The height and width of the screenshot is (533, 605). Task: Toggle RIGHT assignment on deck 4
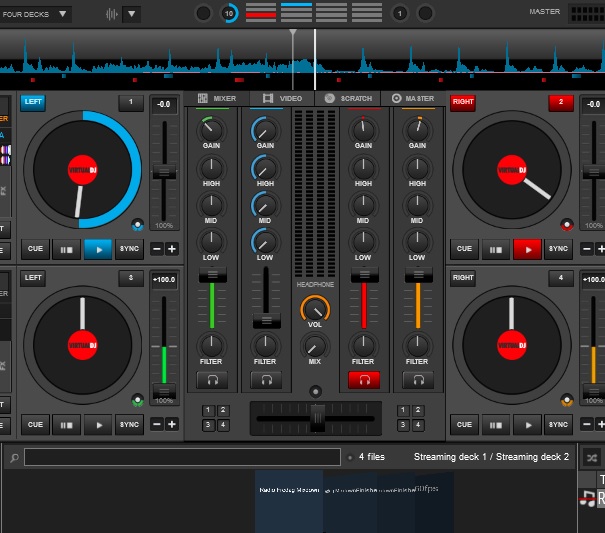(x=463, y=278)
